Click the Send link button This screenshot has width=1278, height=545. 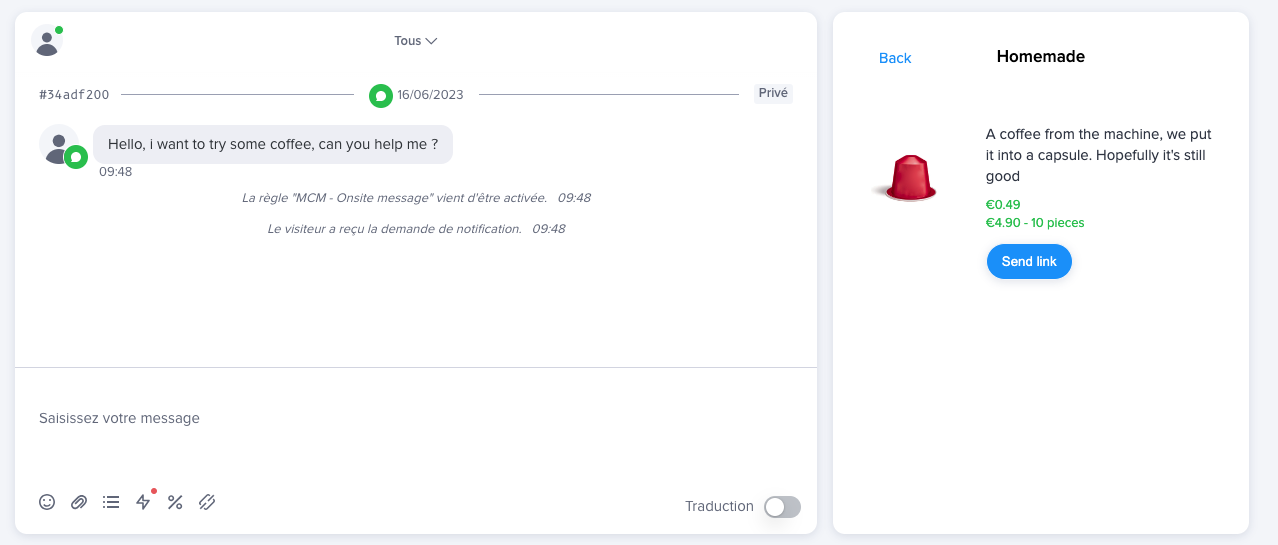click(1029, 261)
